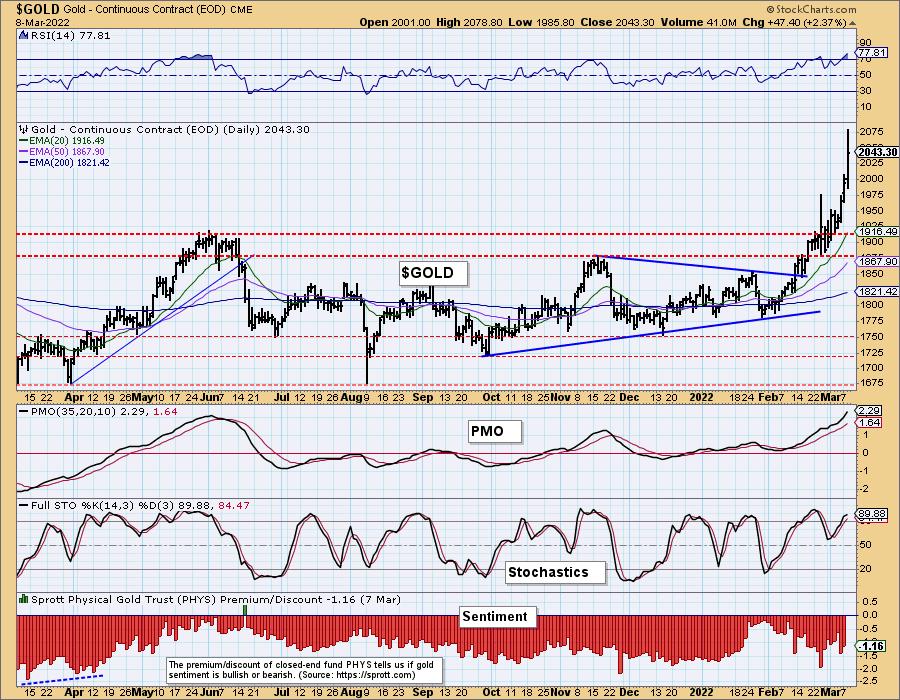900x700 pixels.
Task: Click the RSI(14) area-chart icon
Action: click(x=23, y=36)
